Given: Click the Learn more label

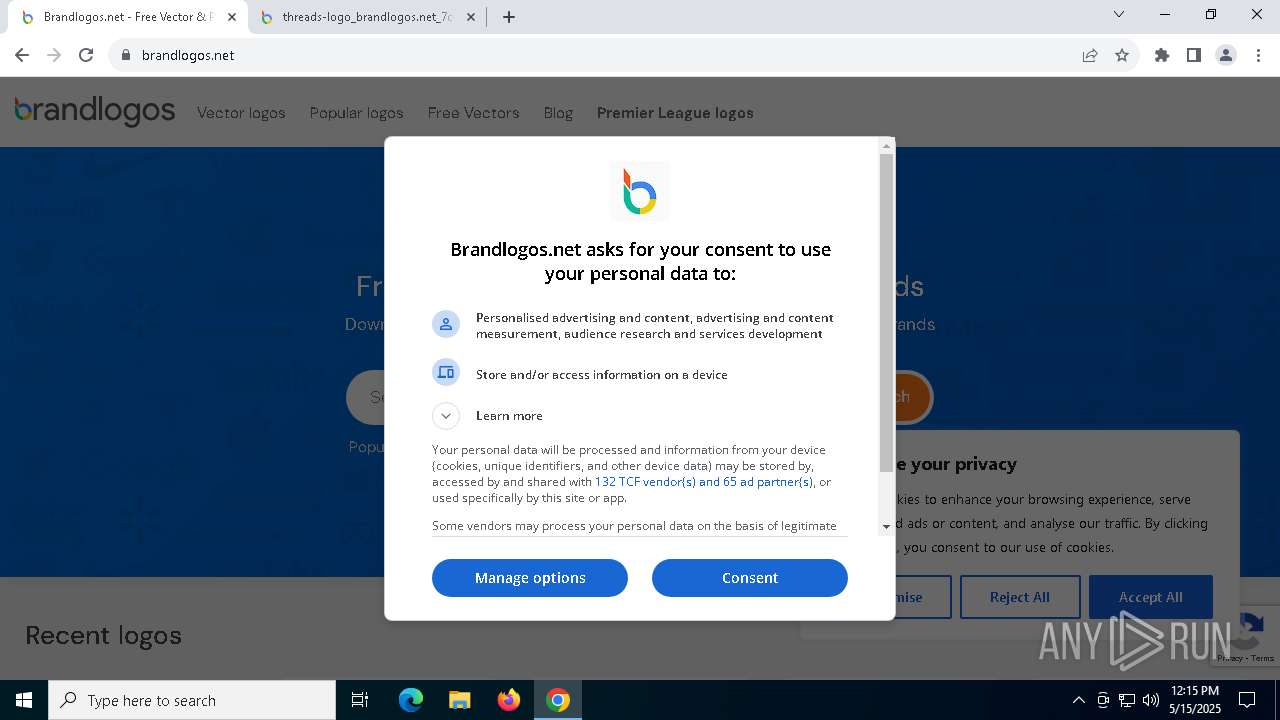Looking at the screenshot, I should pyautogui.click(x=509, y=416).
